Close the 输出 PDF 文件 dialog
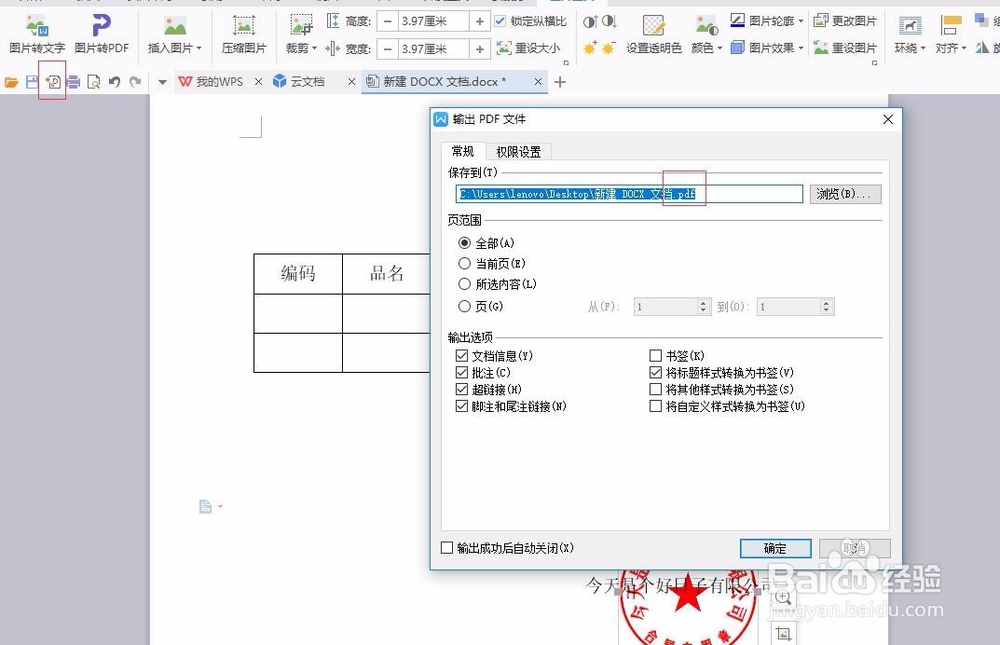 (x=888, y=119)
